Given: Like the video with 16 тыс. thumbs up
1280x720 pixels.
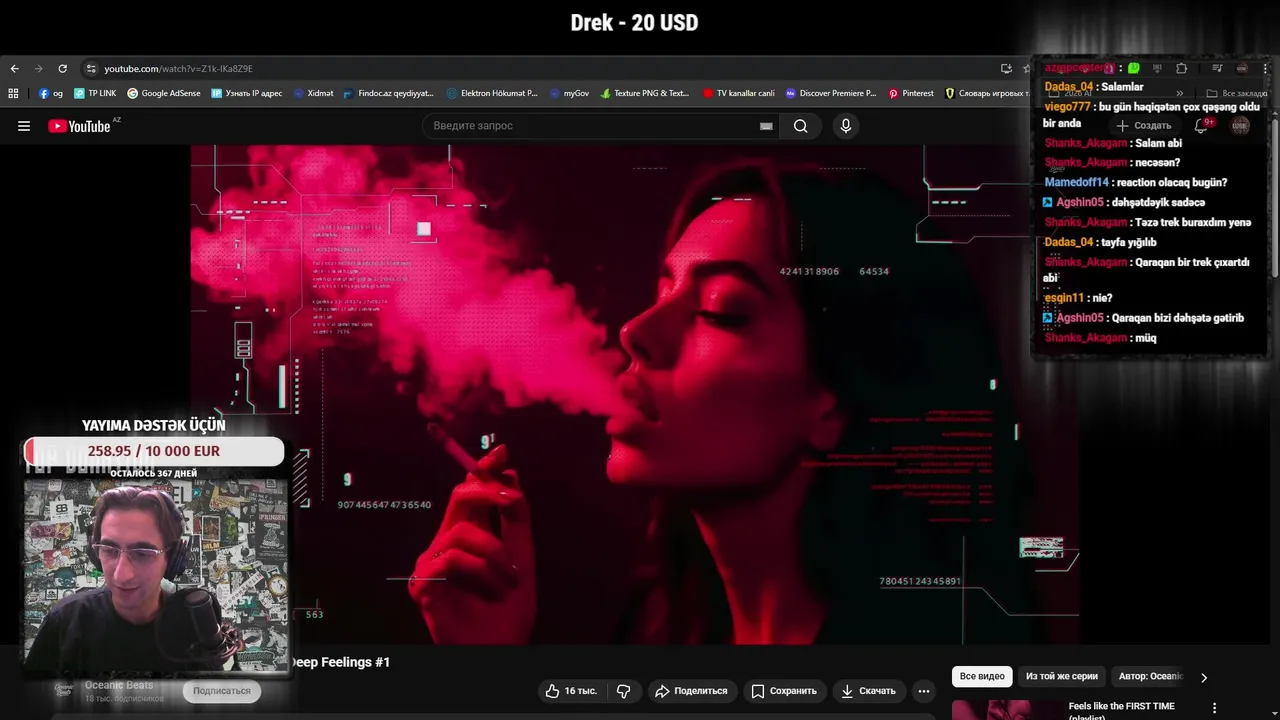Looking at the screenshot, I should click(571, 691).
